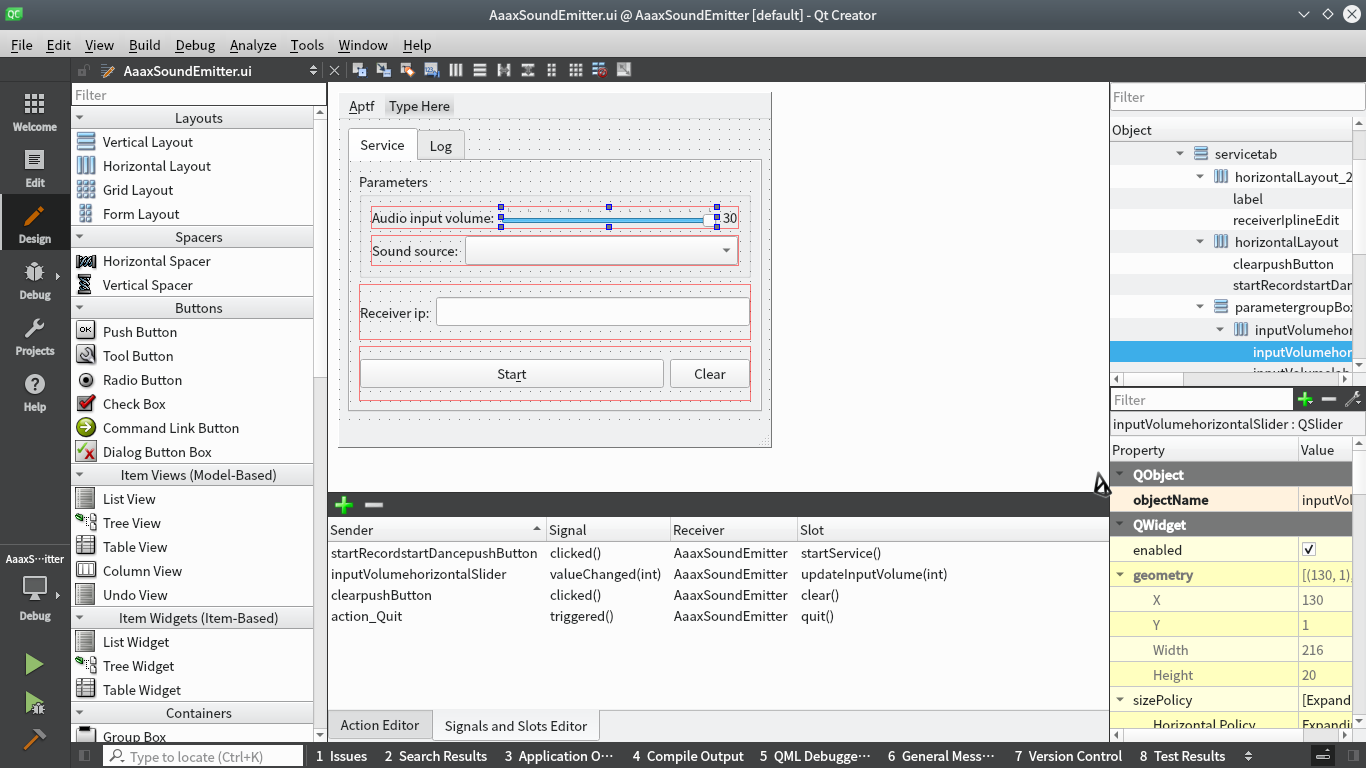Remove connection using the minus icon
The width and height of the screenshot is (1366, 768).
373,505
